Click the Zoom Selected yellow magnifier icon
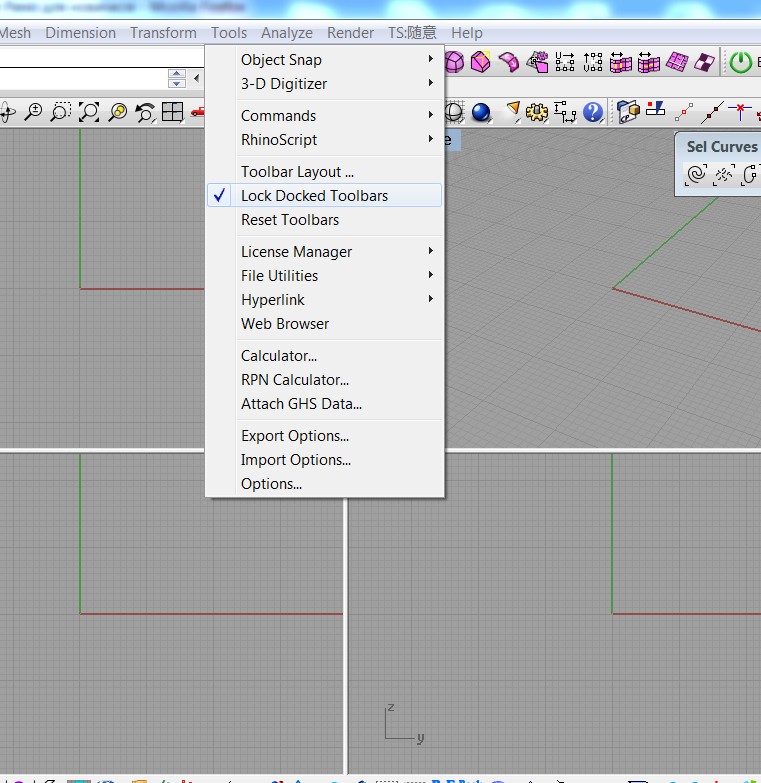Image resolution: width=761 pixels, height=783 pixels. pos(118,112)
